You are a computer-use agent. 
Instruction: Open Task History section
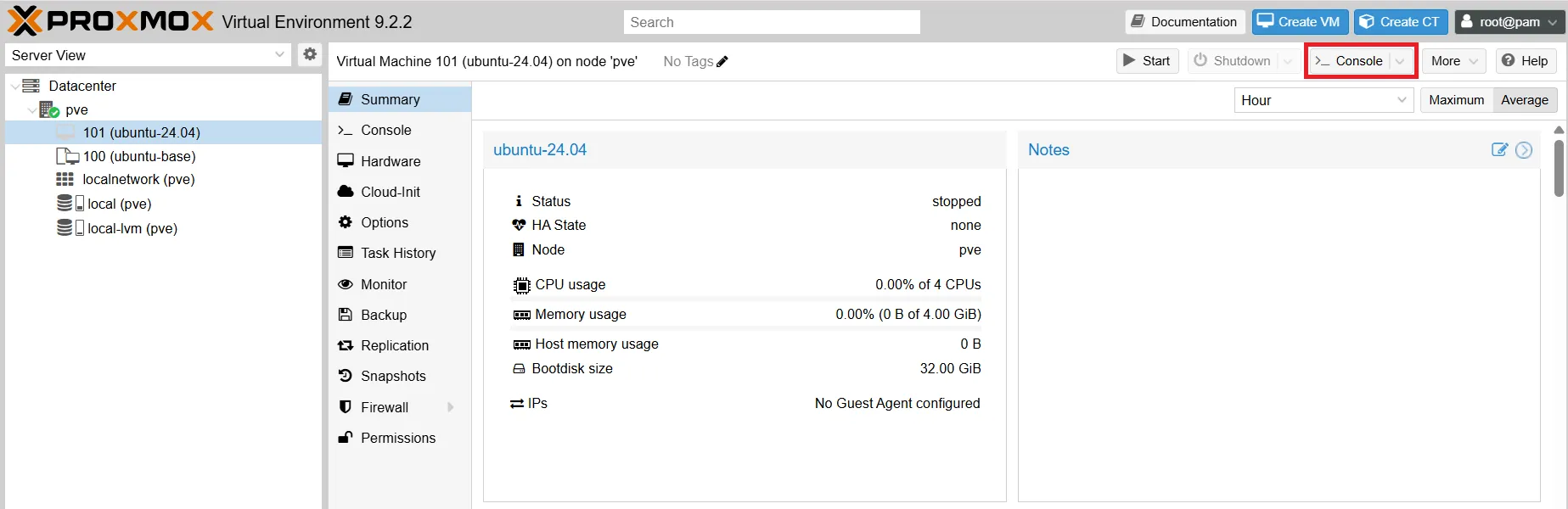pos(400,253)
